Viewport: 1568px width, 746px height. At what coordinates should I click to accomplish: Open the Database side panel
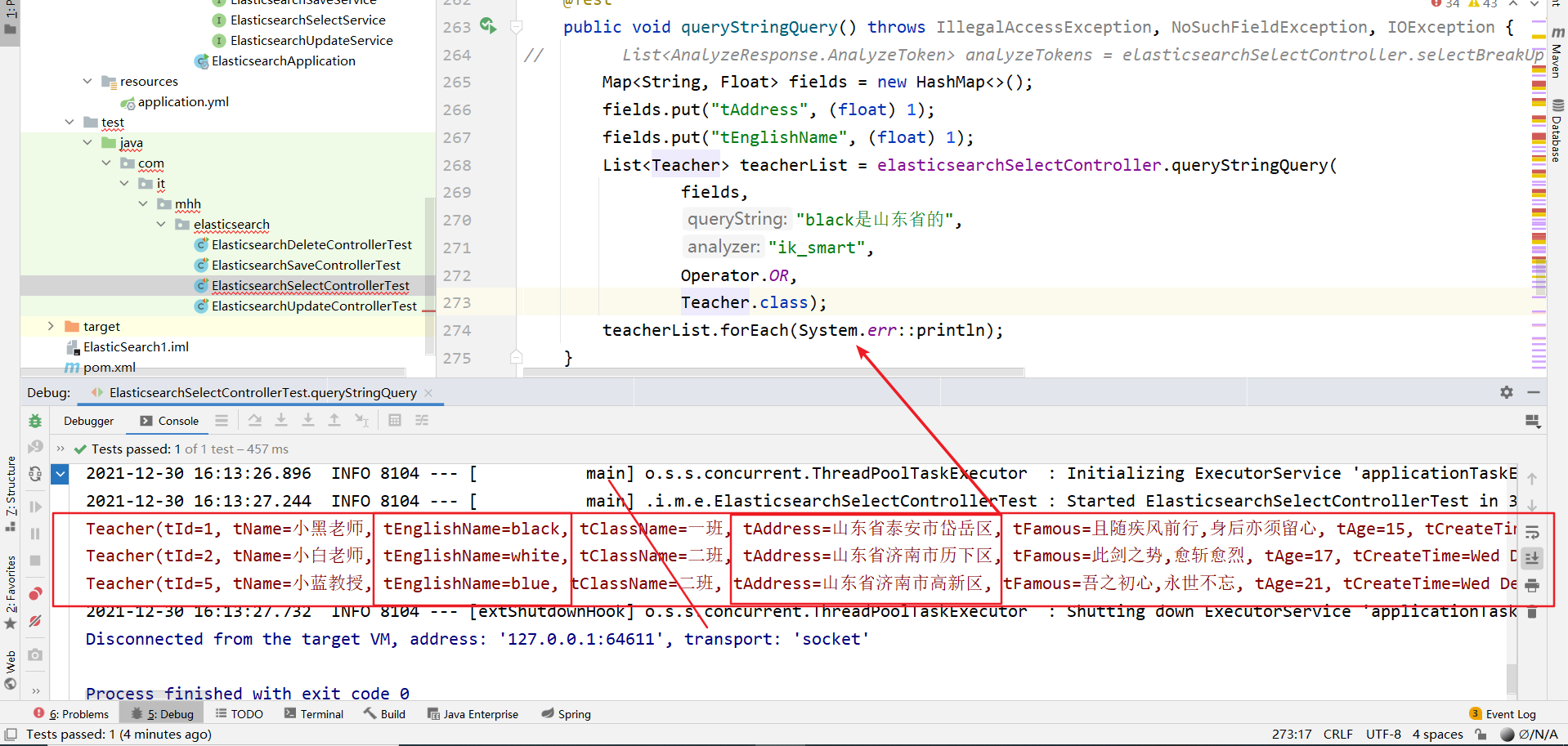(x=1557, y=131)
